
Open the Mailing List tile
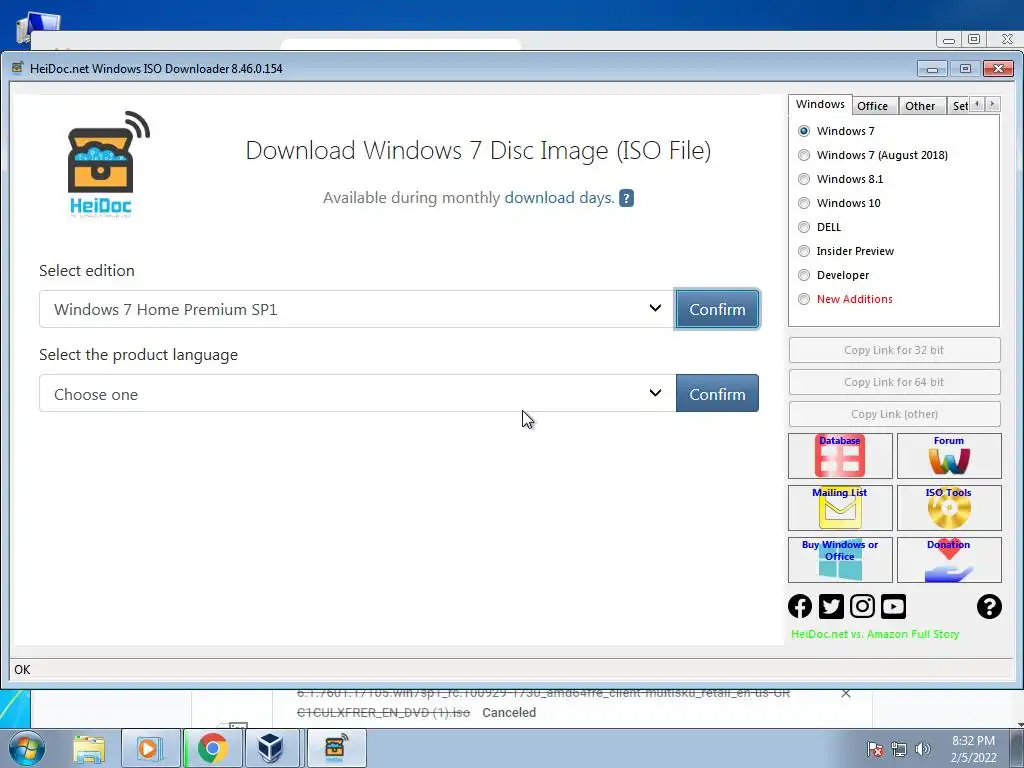click(840, 507)
